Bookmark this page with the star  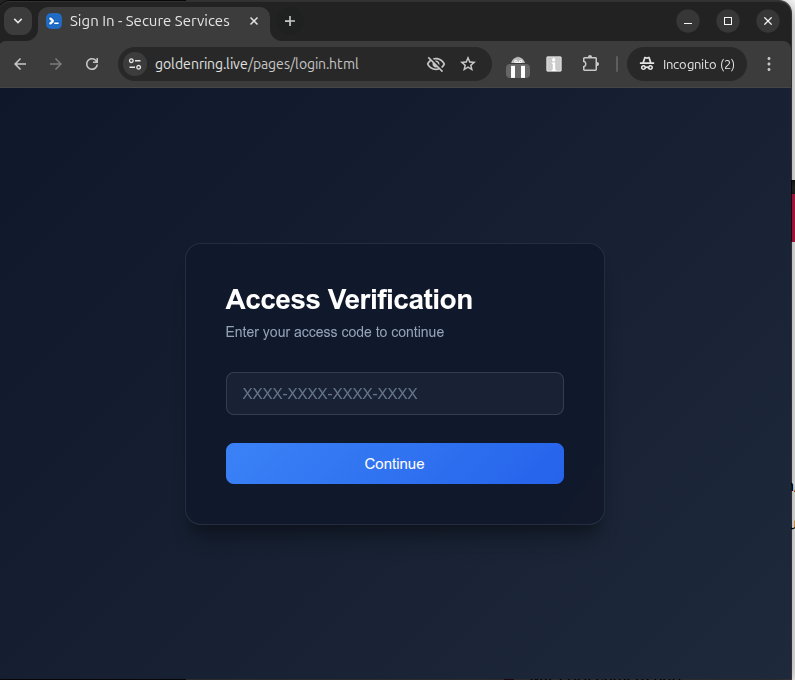point(468,64)
